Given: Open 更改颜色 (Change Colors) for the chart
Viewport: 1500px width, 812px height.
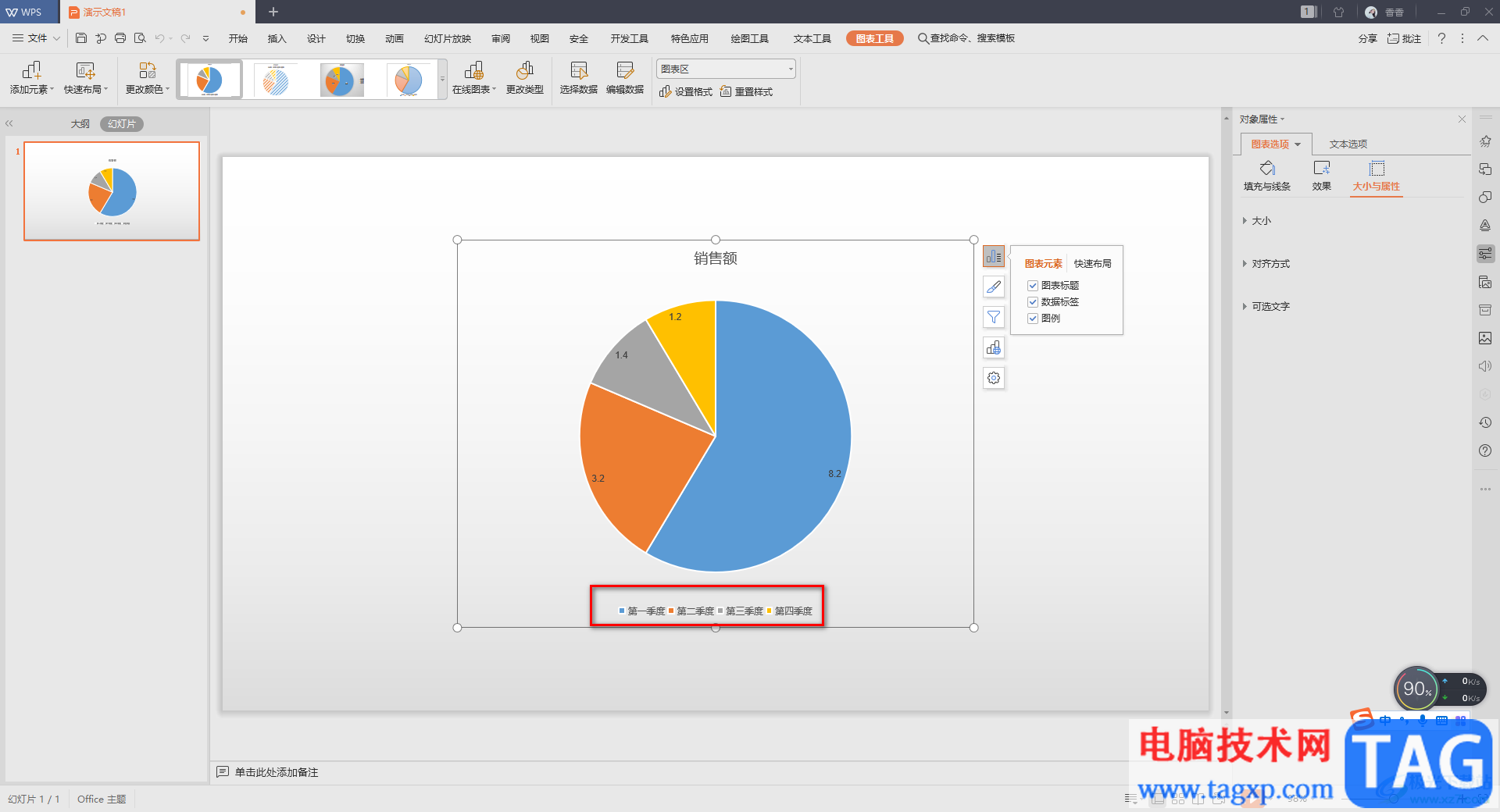Looking at the screenshot, I should point(148,79).
